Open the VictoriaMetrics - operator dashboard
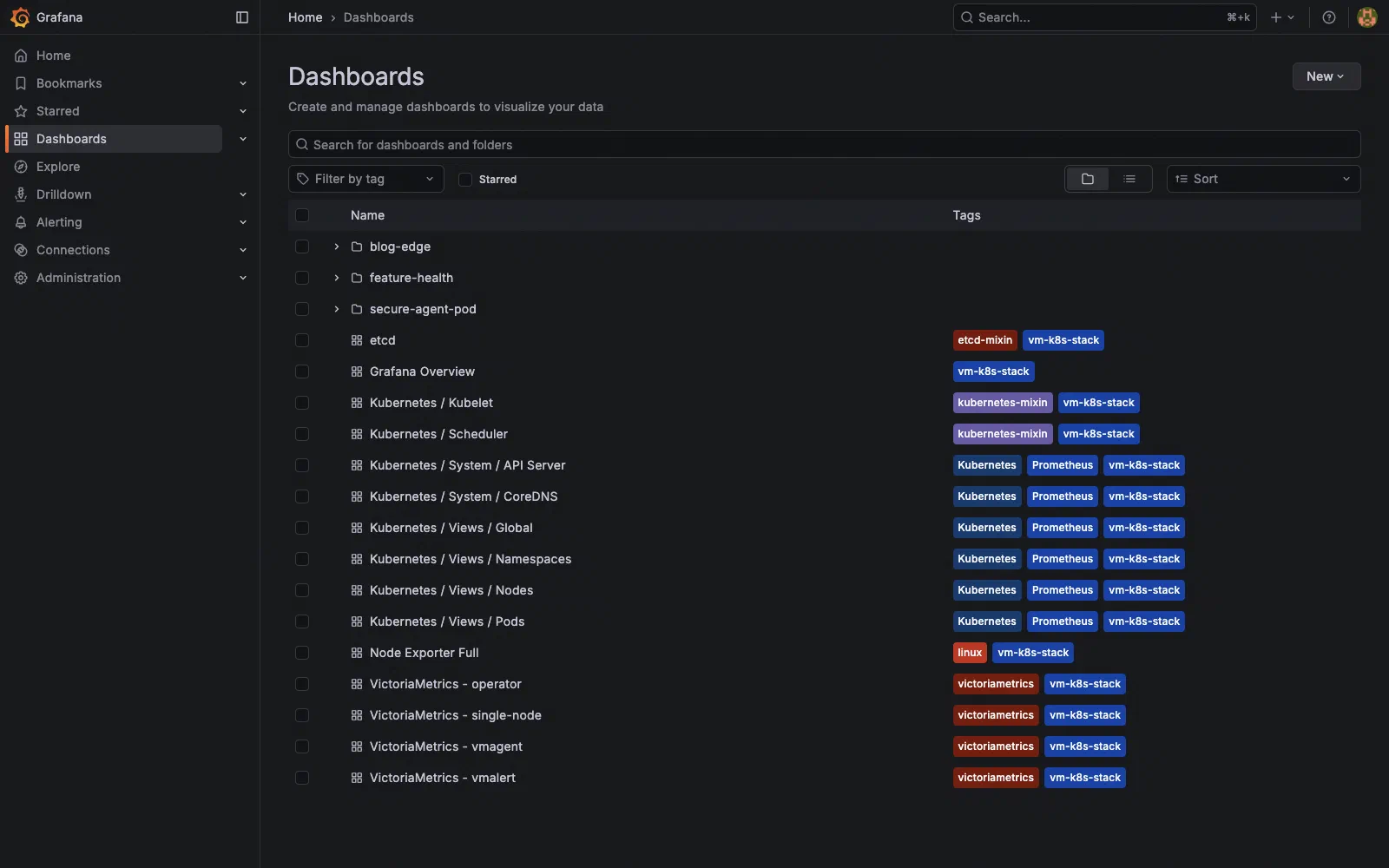 coord(445,684)
